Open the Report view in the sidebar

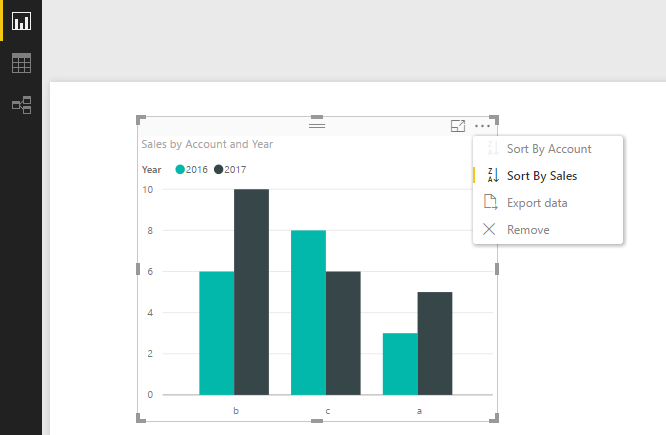[21, 21]
